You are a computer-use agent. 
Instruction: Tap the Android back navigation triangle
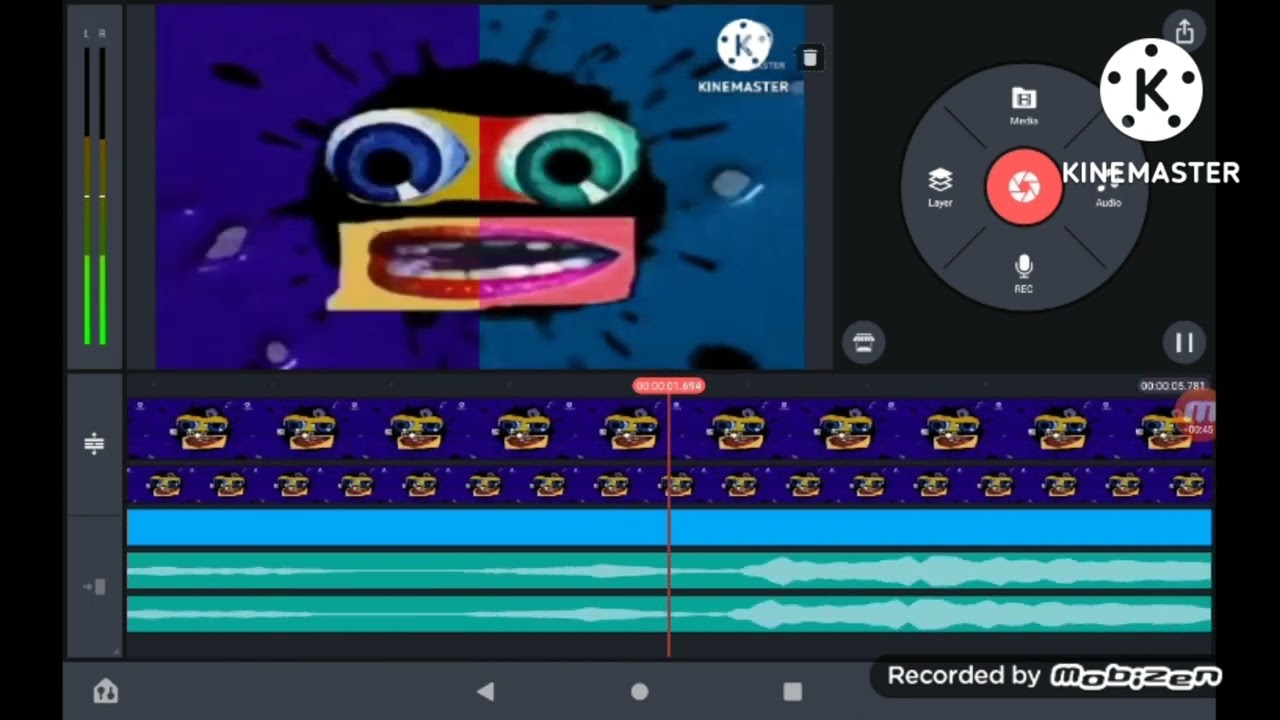pyautogui.click(x=486, y=691)
